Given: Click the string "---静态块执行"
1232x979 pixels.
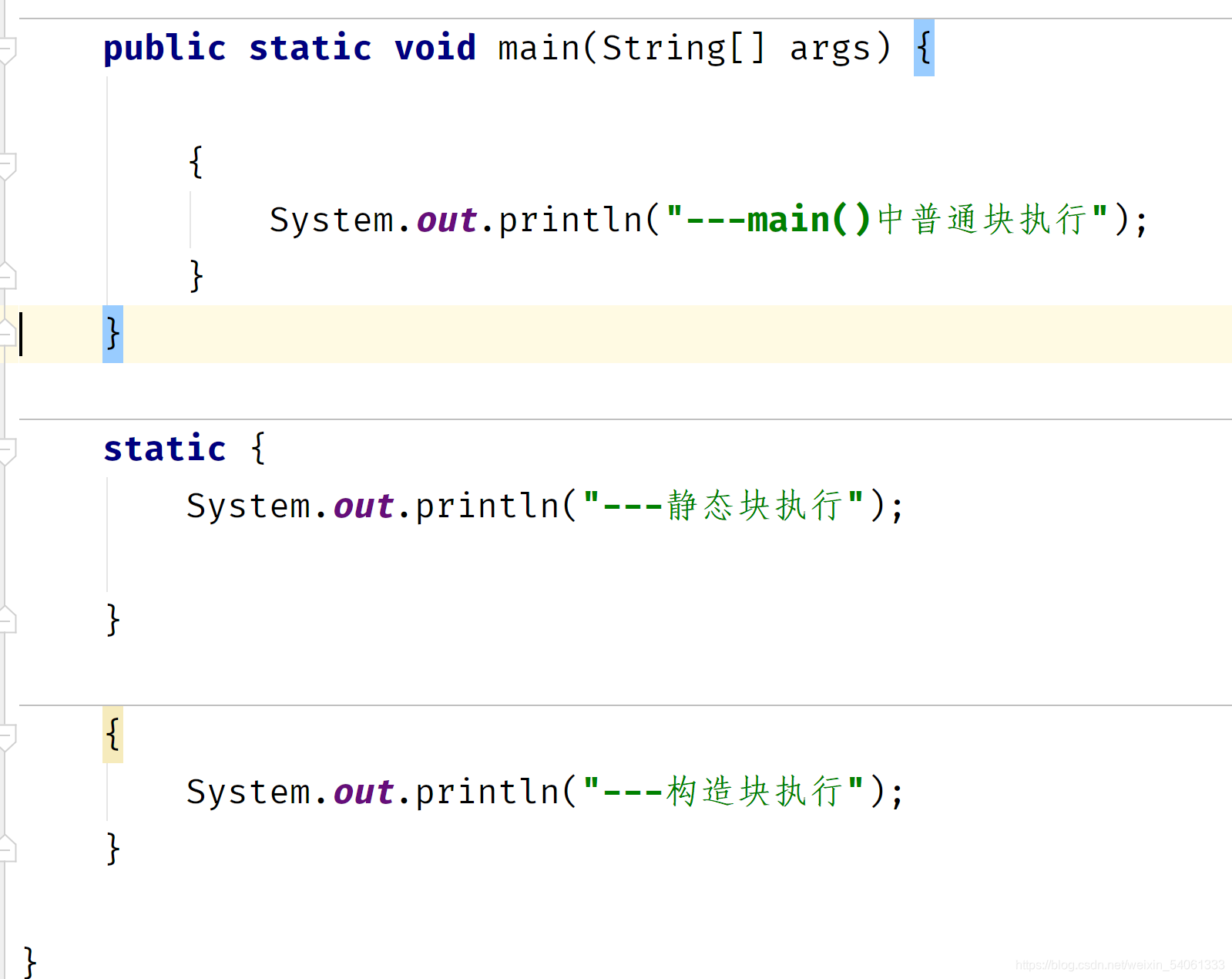Looking at the screenshot, I should (x=723, y=506).
